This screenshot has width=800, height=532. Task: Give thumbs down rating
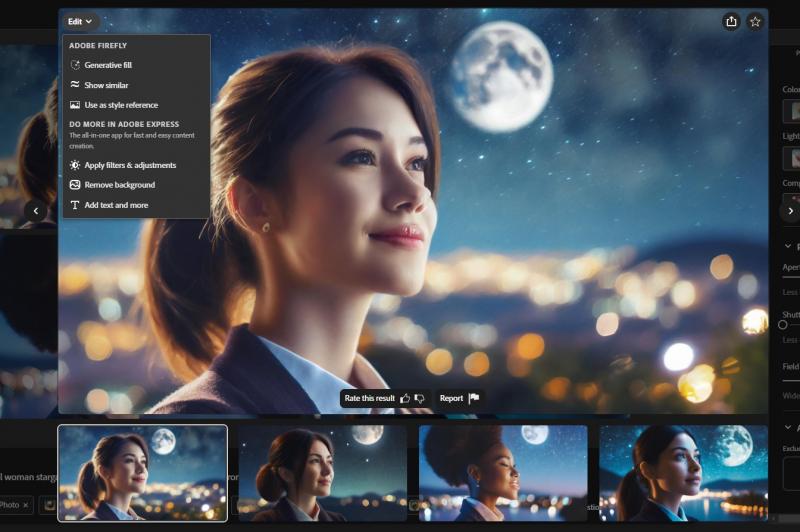(x=419, y=398)
